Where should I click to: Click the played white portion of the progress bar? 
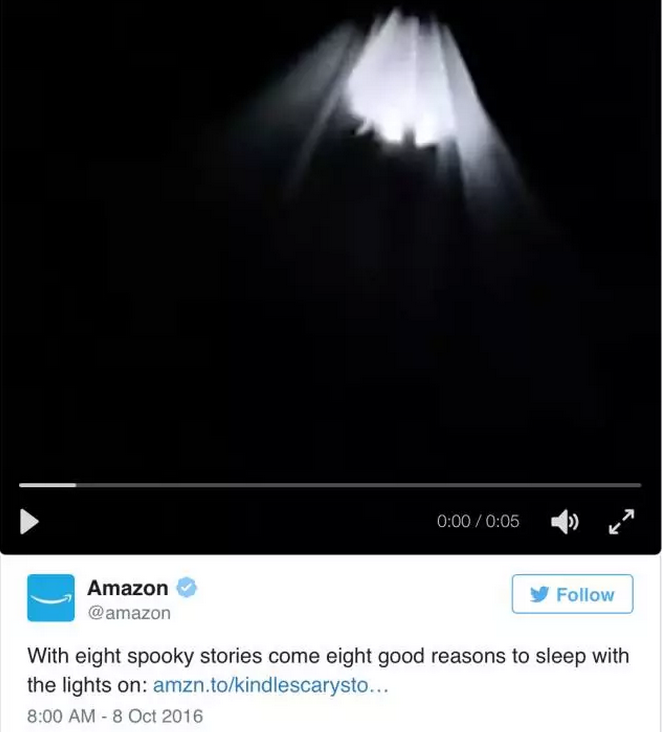coord(47,485)
